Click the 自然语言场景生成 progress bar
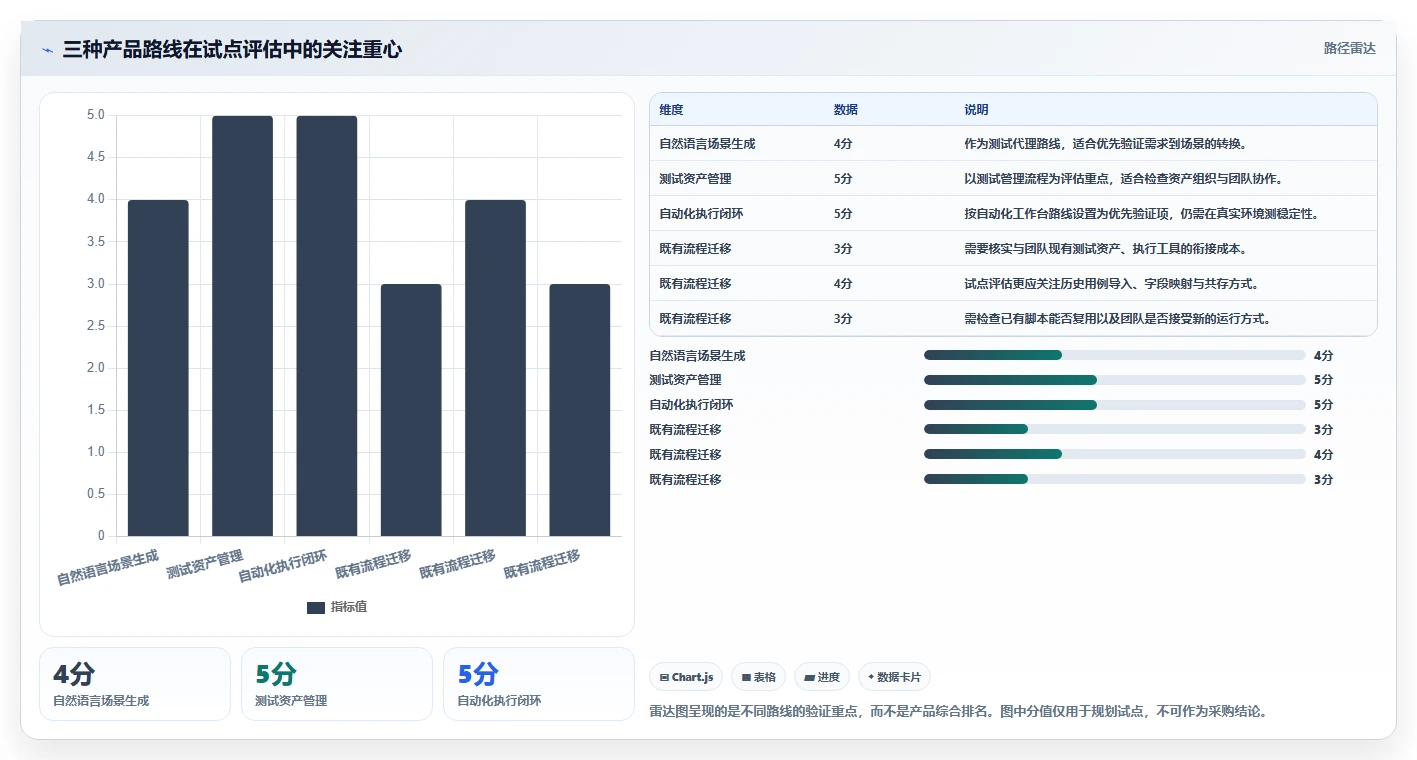The image size is (1417, 760). 1115,355
